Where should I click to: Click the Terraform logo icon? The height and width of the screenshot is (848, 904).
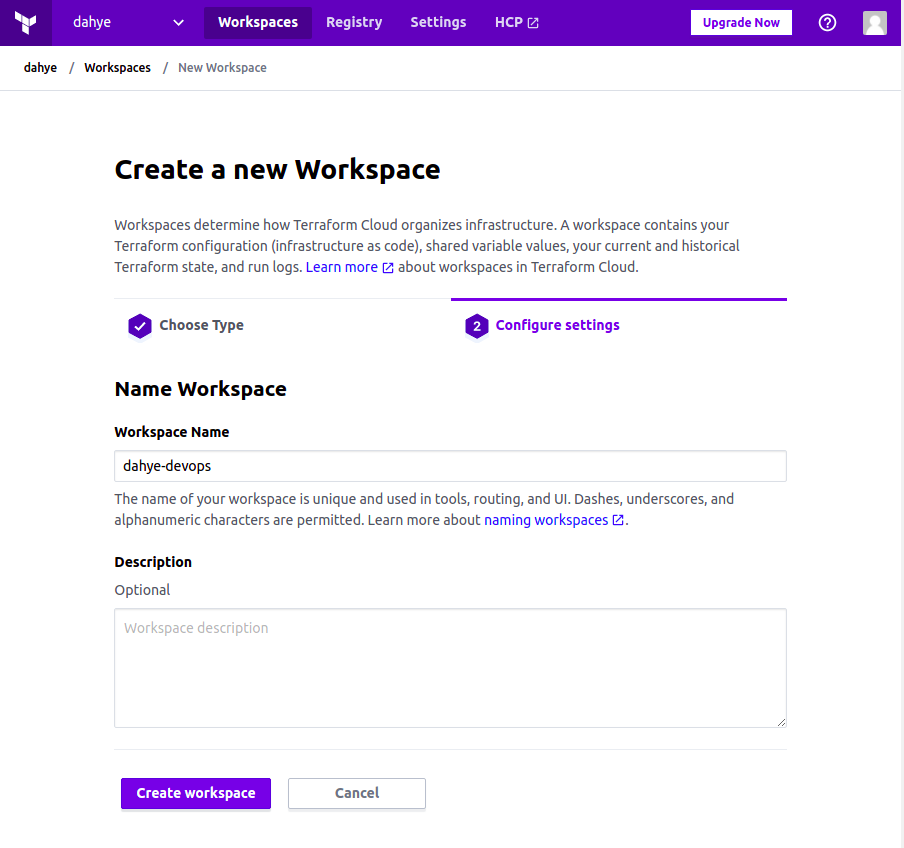pos(25,22)
